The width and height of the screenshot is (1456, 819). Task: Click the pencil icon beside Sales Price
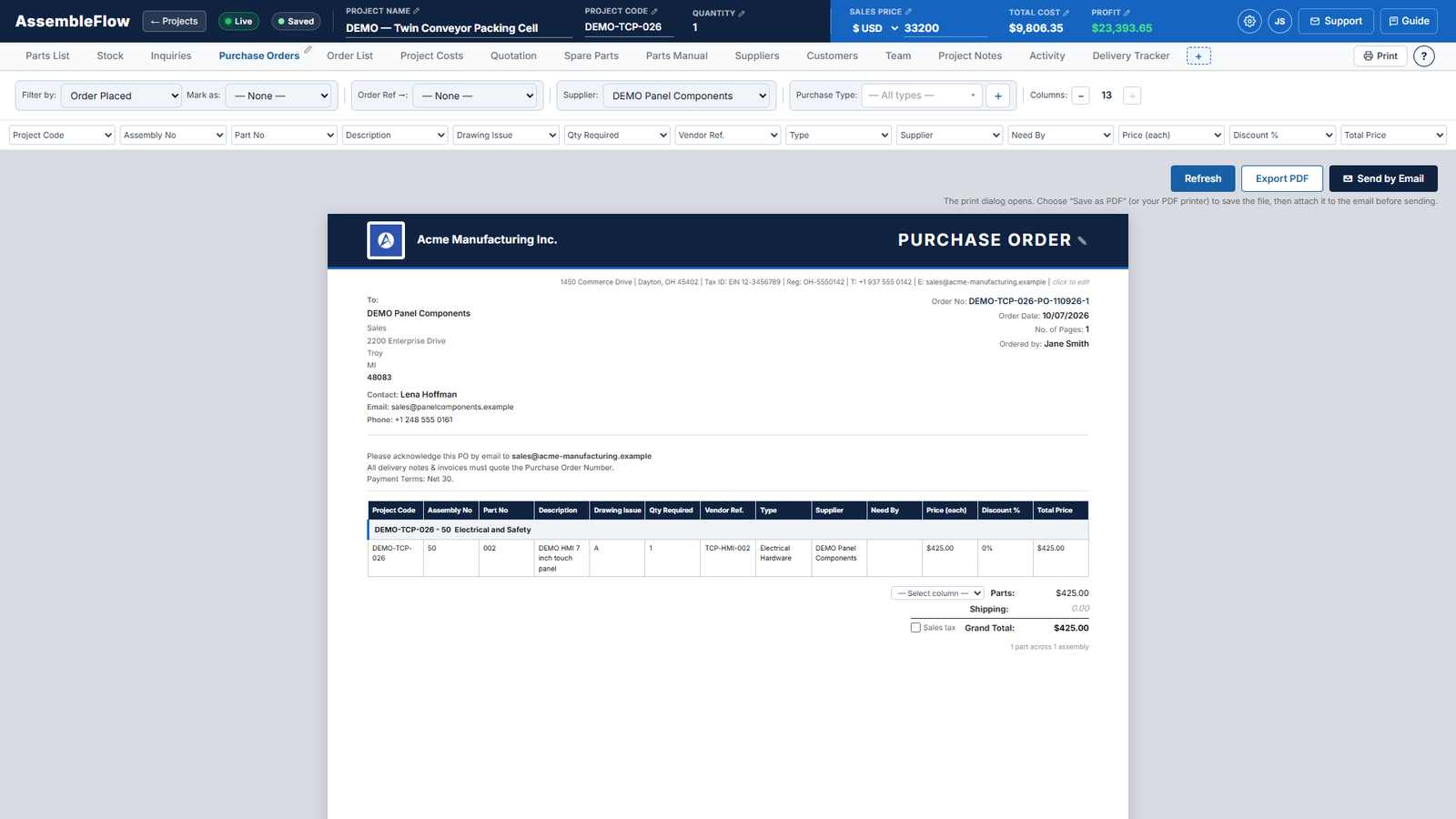click(908, 12)
